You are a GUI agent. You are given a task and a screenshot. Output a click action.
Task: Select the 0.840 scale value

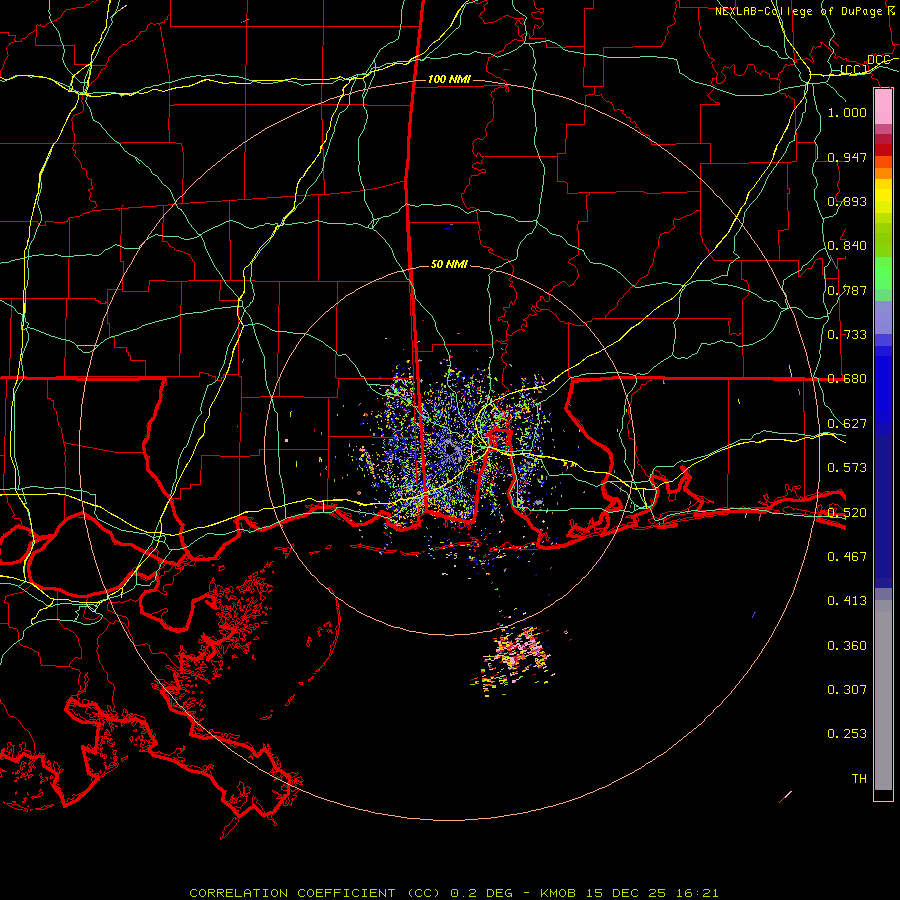click(x=847, y=246)
